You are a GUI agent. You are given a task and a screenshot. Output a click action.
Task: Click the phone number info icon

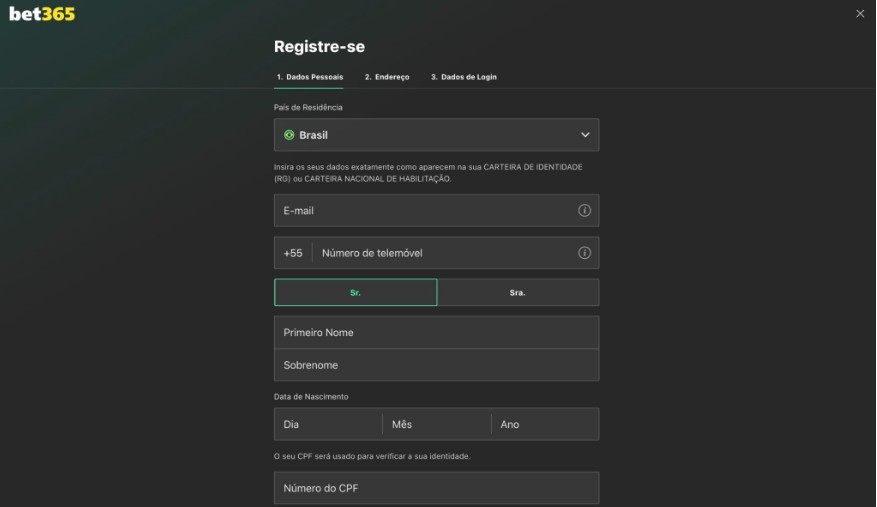pyautogui.click(x=584, y=253)
